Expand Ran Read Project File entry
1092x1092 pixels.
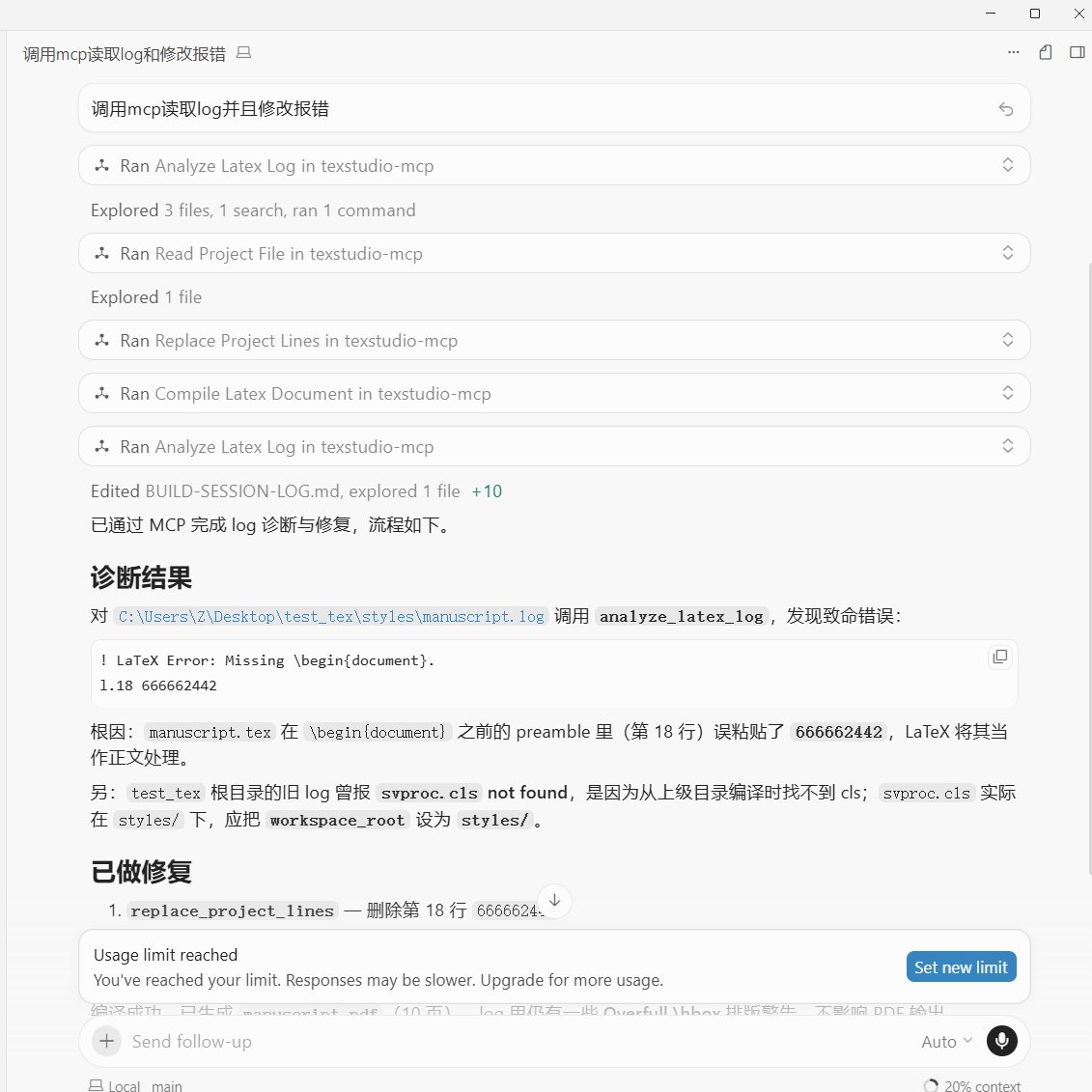click(x=1008, y=253)
